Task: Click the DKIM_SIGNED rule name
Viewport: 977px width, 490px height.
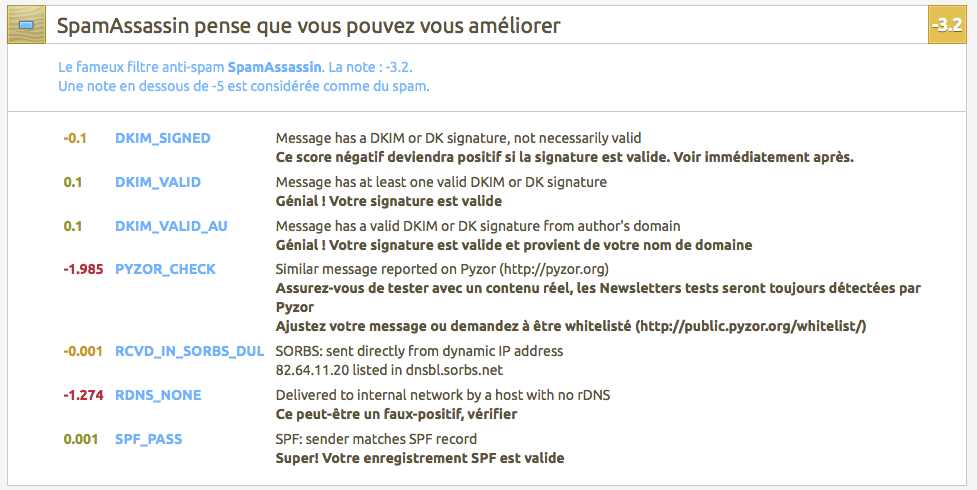Action: point(163,138)
